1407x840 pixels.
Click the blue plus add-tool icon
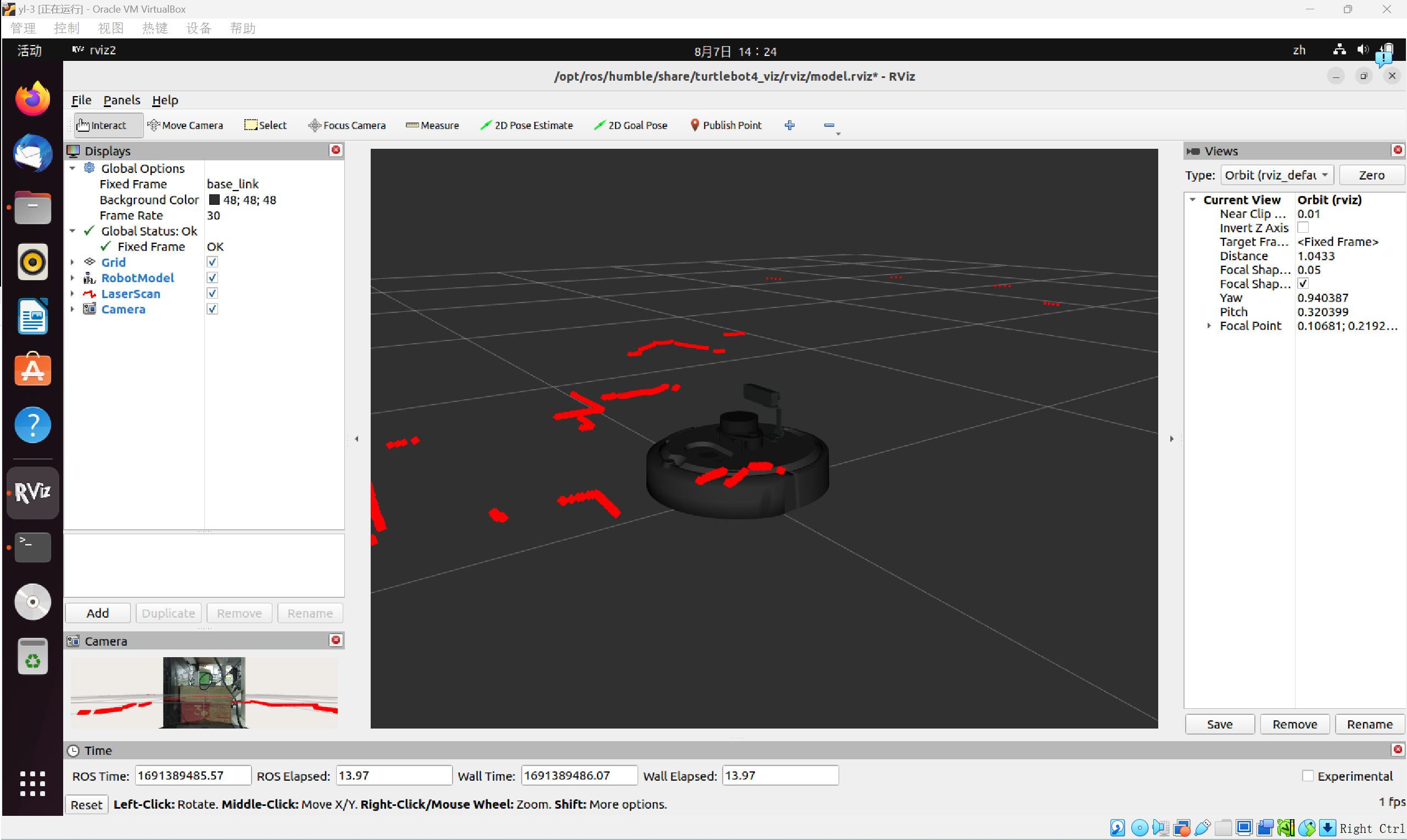[x=790, y=125]
